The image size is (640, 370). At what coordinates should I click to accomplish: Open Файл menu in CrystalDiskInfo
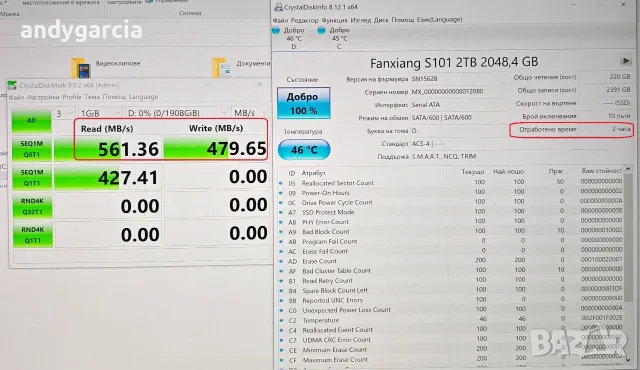[x=280, y=20]
